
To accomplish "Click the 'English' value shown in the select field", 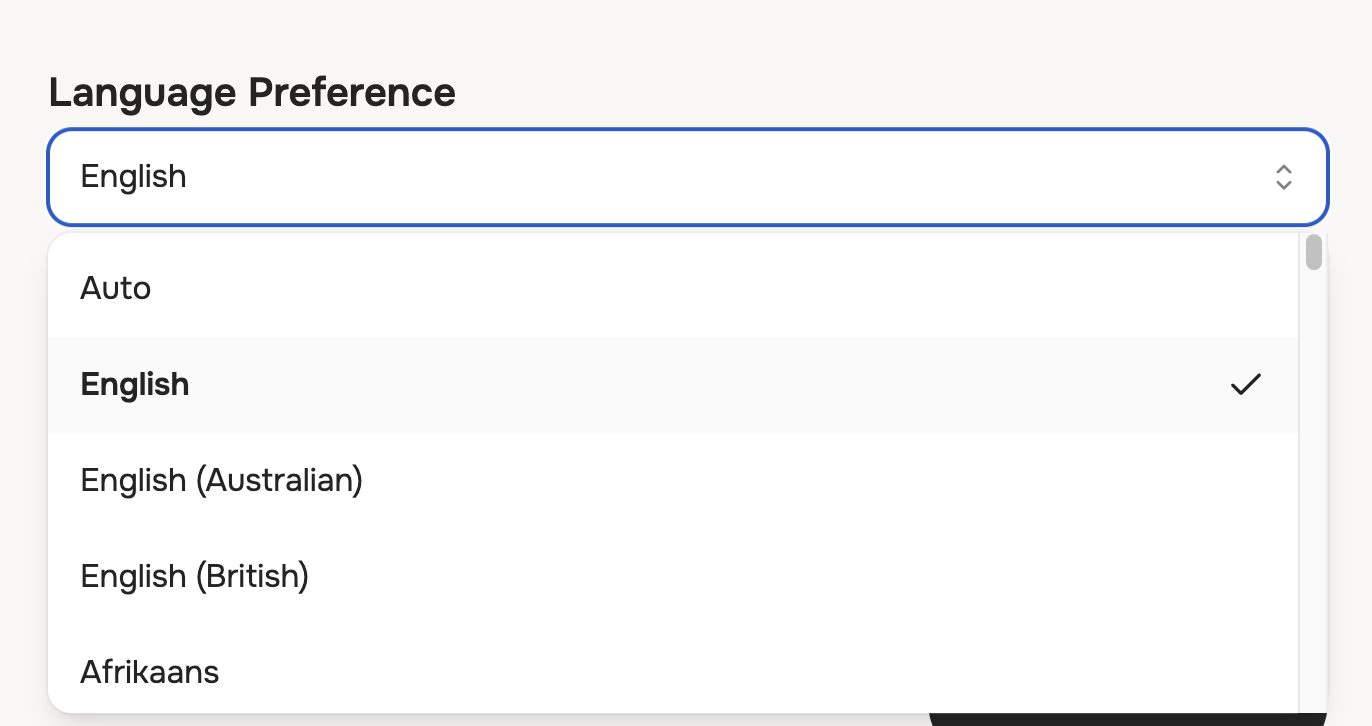I will [134, 177].
